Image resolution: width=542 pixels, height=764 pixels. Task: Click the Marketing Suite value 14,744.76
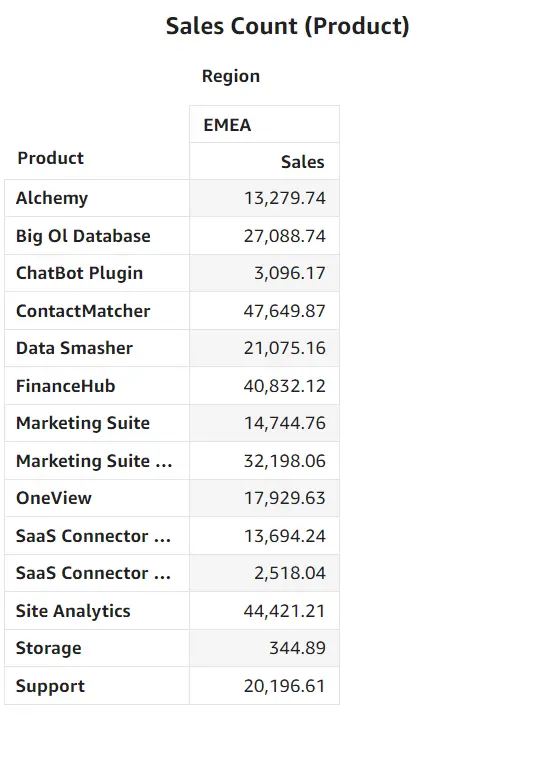click(x=285, y=423)
